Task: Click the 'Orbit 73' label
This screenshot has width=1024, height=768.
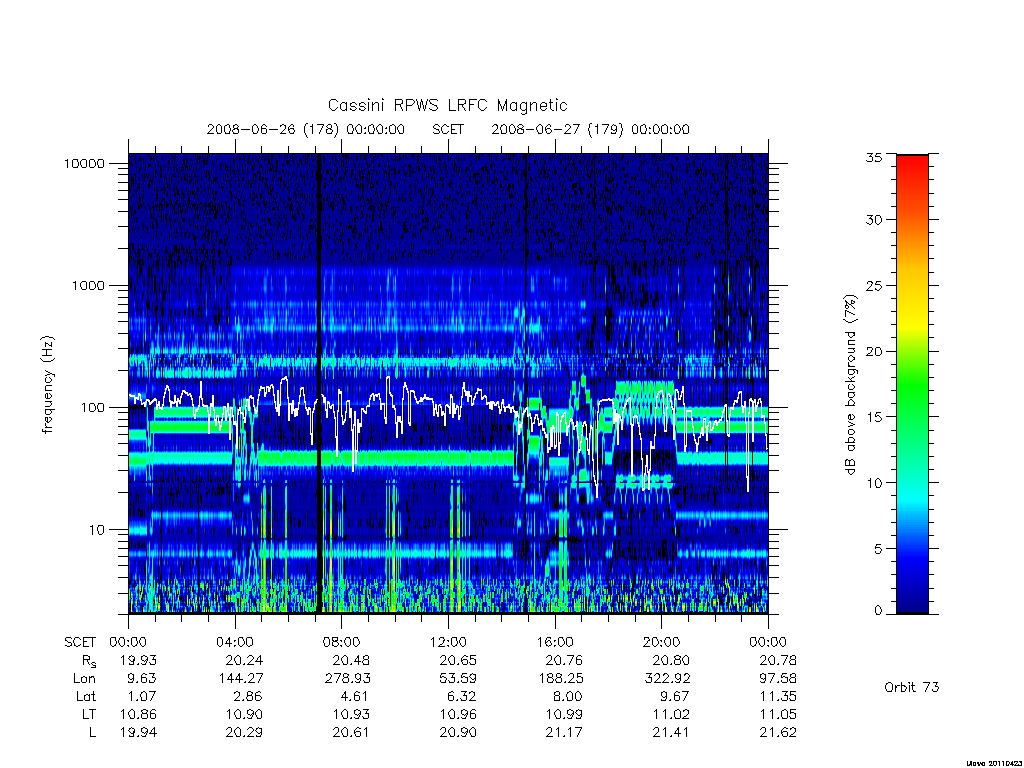Action: coord(912,687)
